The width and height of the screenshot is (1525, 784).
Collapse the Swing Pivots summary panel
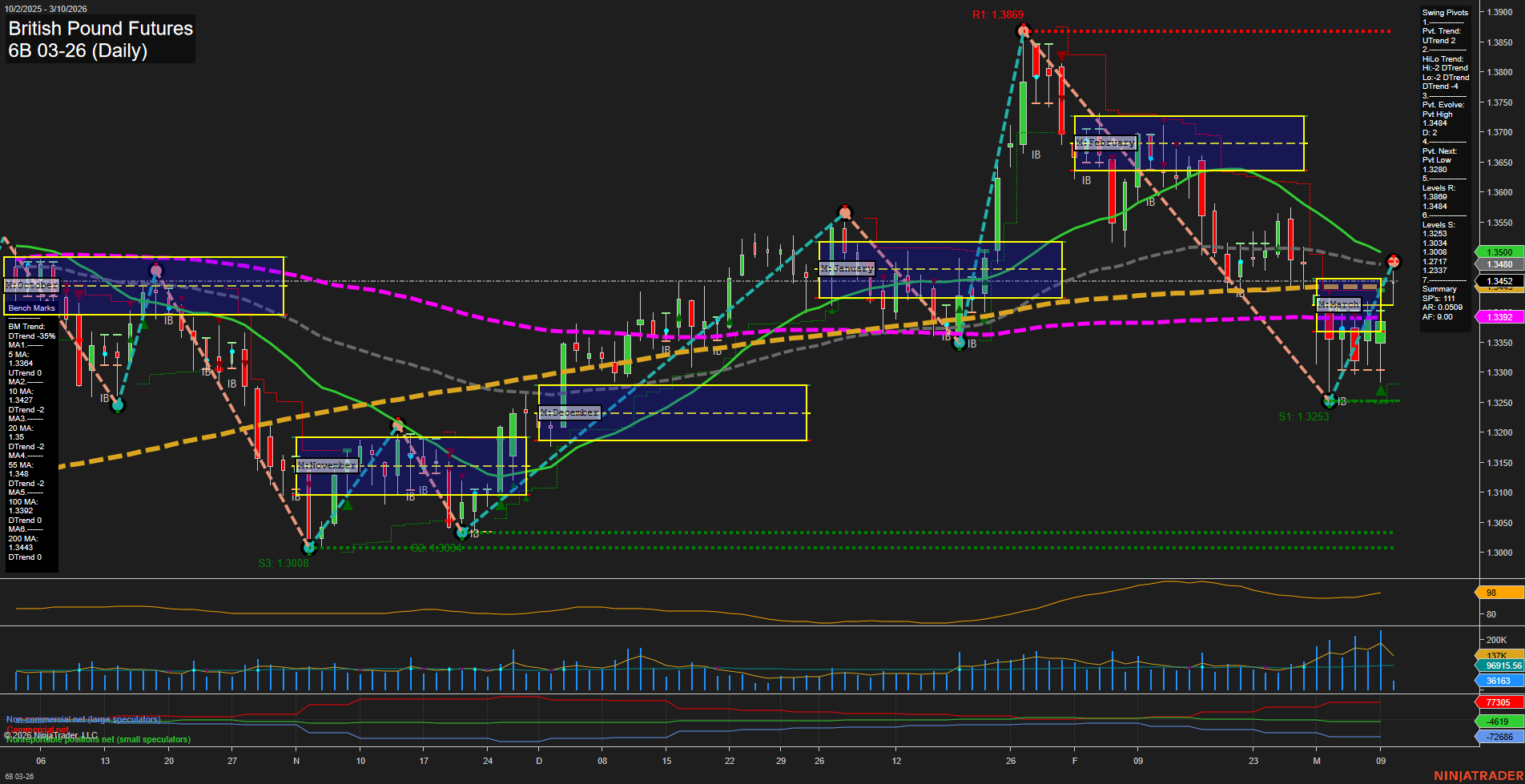click(x=1443, y=12)
